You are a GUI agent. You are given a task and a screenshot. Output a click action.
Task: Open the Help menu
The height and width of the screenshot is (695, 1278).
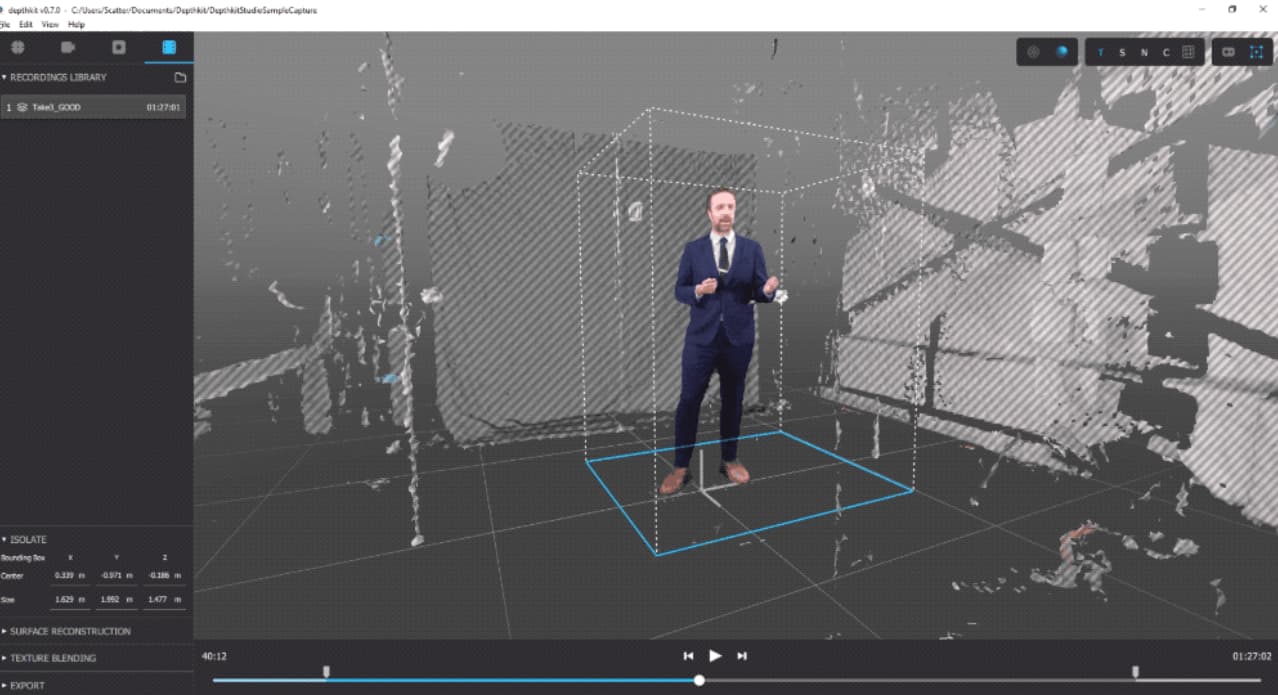click(x=76, y=24)
